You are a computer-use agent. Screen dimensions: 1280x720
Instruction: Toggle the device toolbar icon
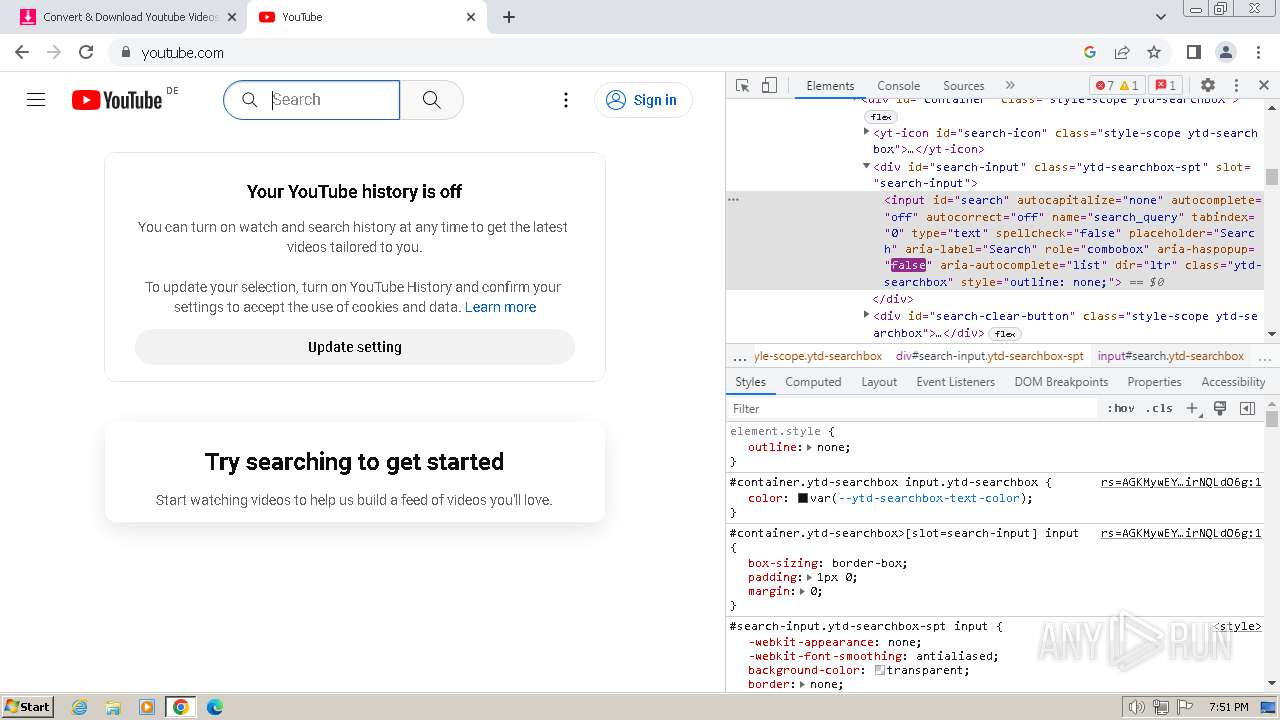[x=769, y=85]
